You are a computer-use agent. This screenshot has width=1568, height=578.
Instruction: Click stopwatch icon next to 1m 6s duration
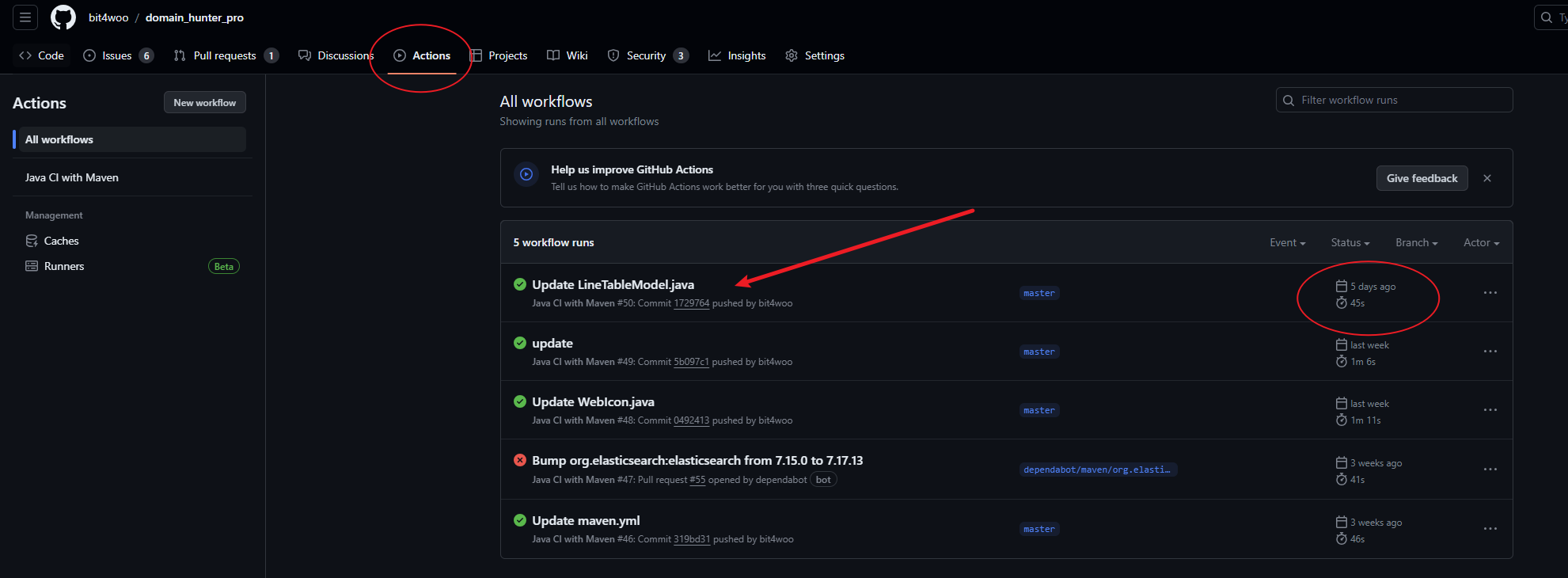click(1342, 361)
